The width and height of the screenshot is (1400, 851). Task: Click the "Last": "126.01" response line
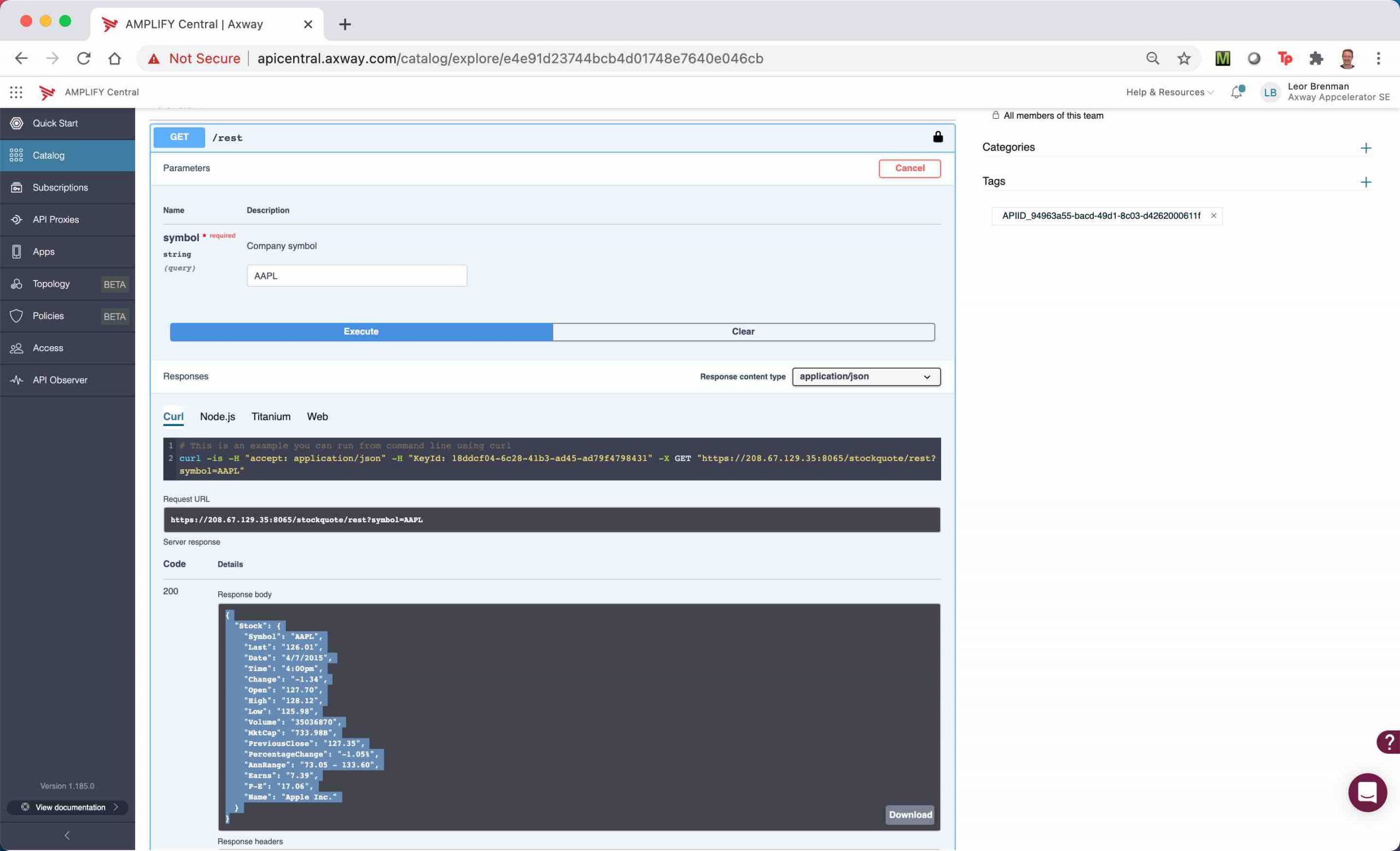[283, 647]
